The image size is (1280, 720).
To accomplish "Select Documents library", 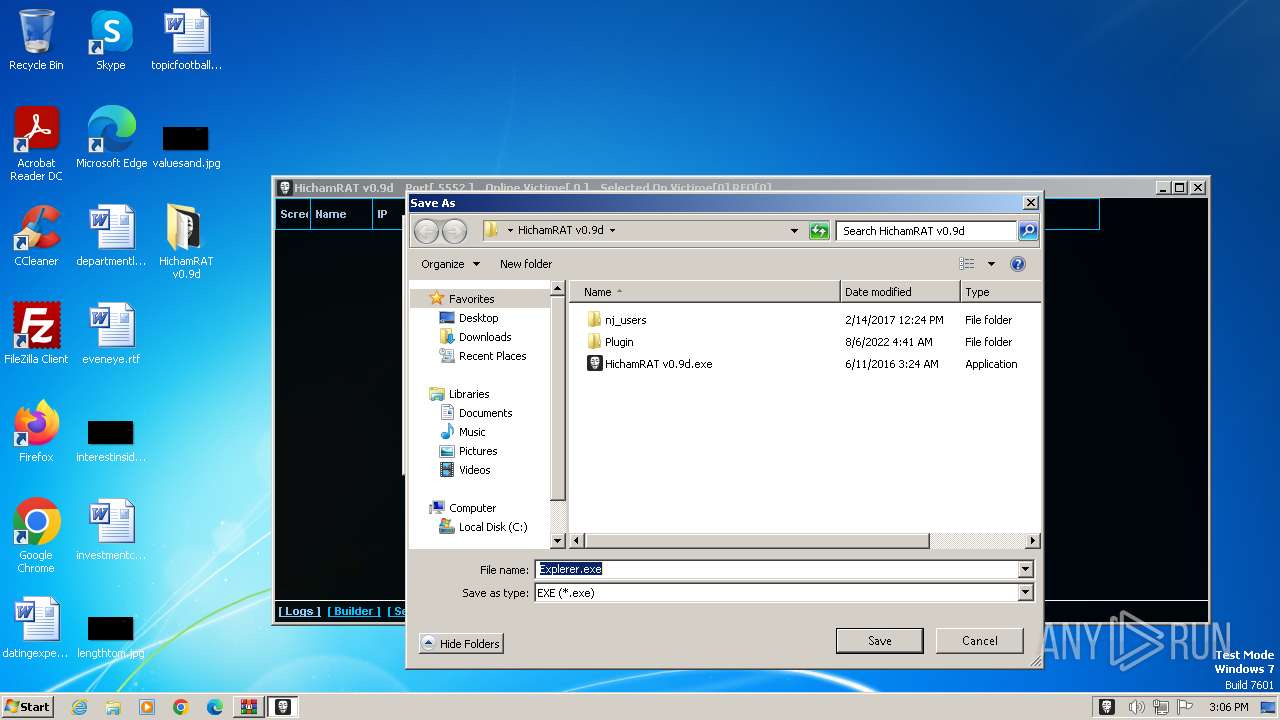I will [x=485, y=413].
